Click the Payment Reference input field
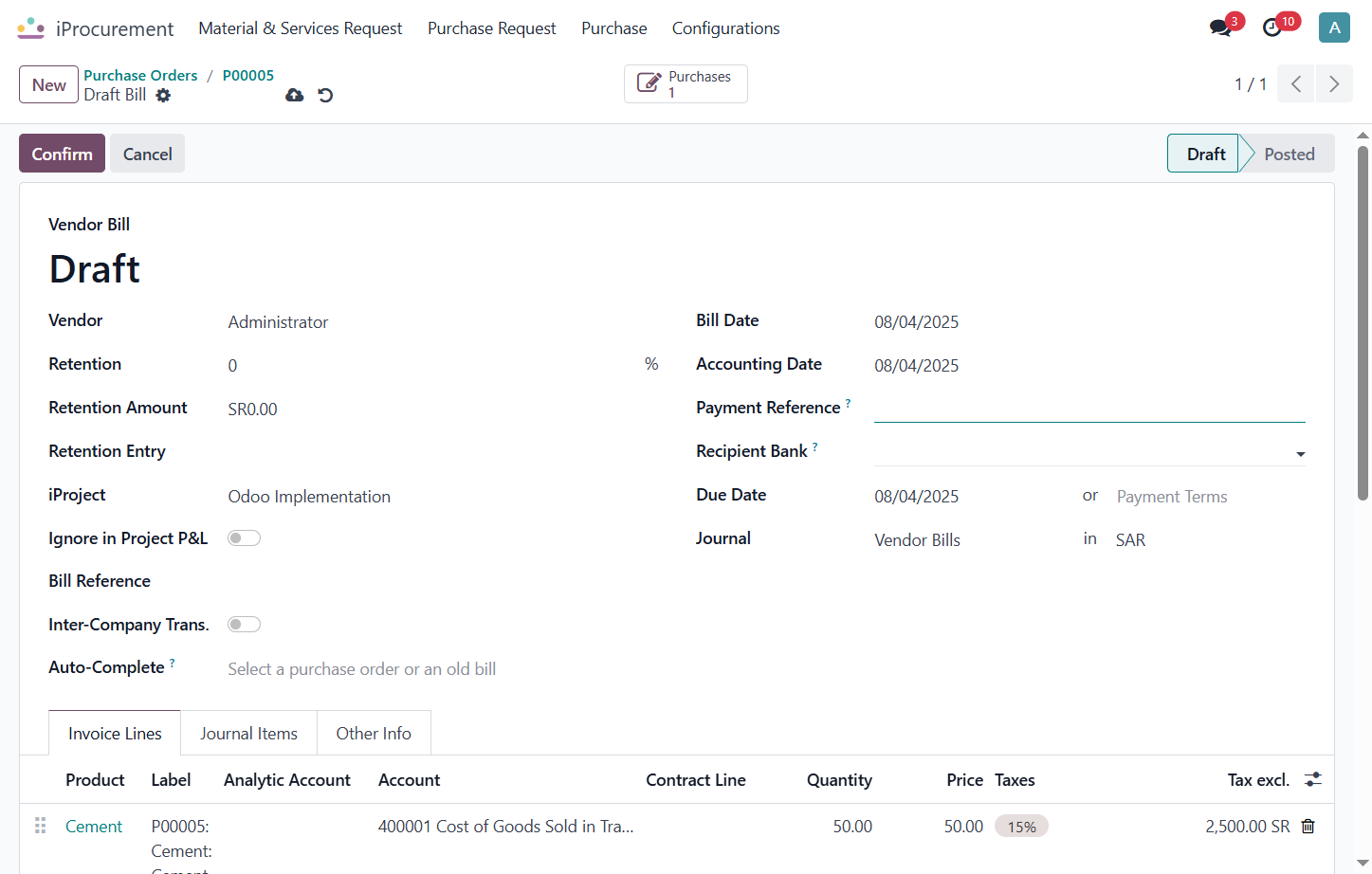This screenshot has height=874, width=1372. (x=1089, y=409)
